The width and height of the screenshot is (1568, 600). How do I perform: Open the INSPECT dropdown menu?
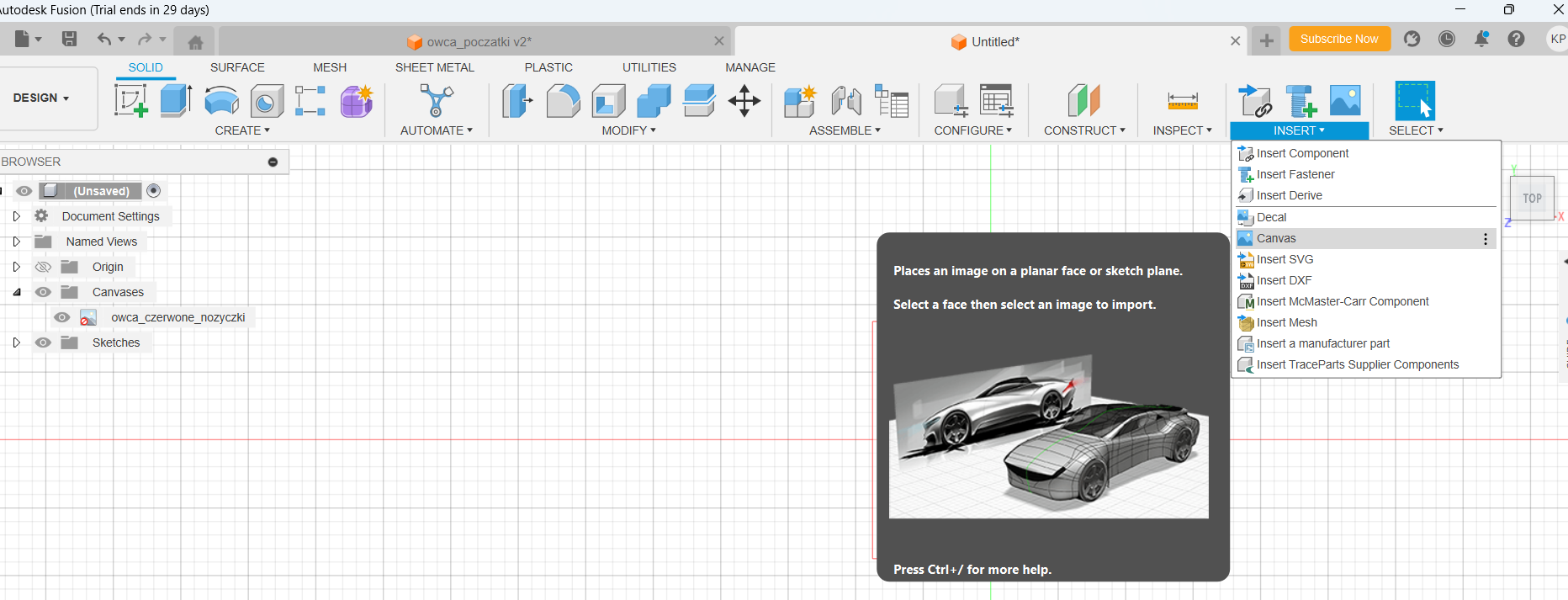pyautogui.click(x=1182, y=130)
